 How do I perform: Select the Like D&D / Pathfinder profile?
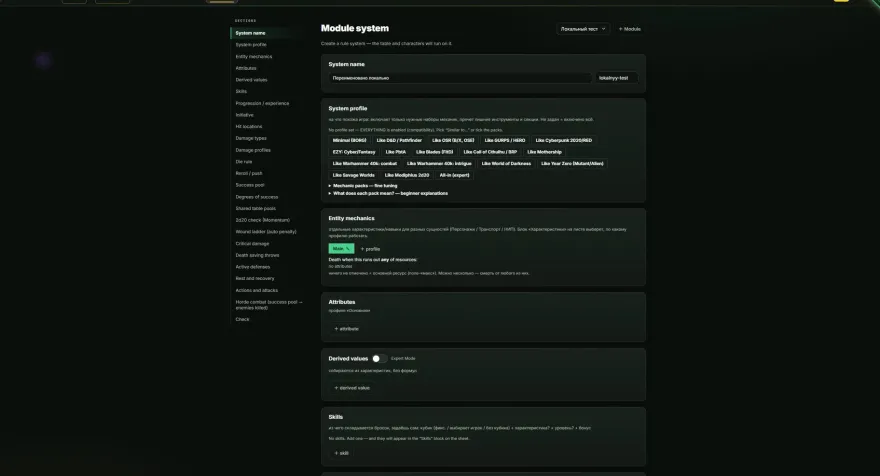(399, 140)
